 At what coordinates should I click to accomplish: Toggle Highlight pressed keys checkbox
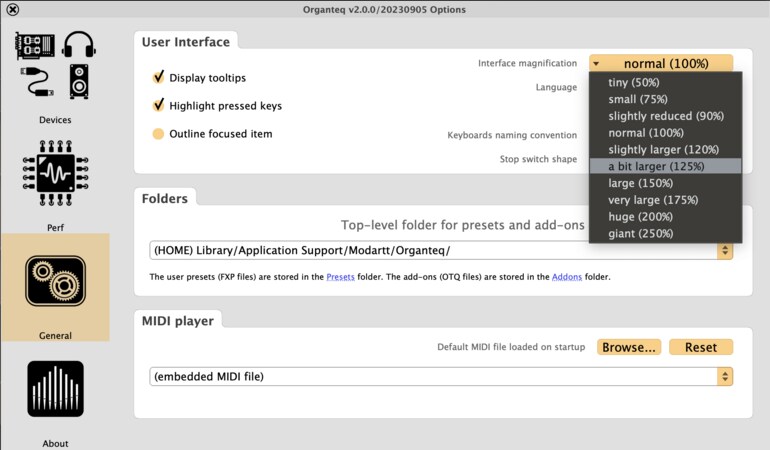[x=158, y=105]
